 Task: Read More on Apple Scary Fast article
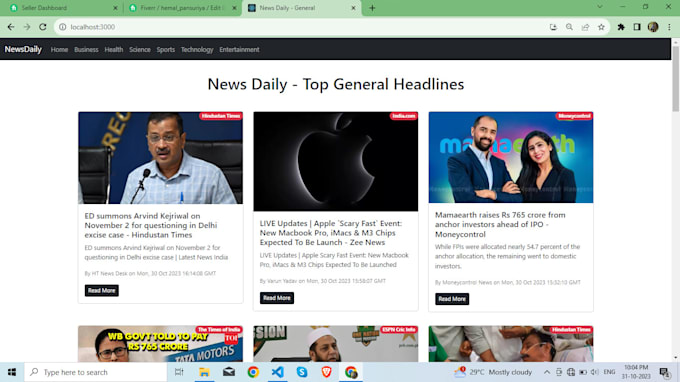click(277, 298)
